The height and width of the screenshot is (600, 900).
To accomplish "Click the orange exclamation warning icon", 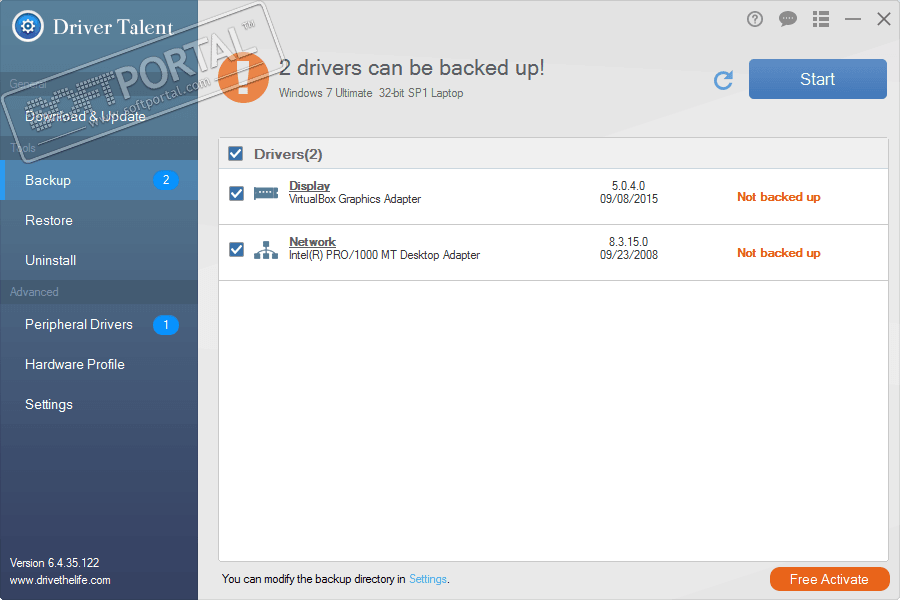I will [244, 78].
